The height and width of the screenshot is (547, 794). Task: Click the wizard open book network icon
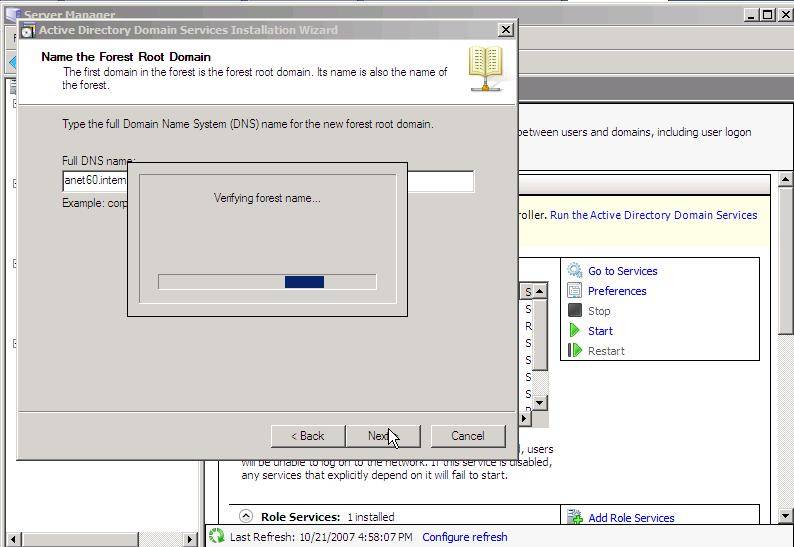pos(486,69)
